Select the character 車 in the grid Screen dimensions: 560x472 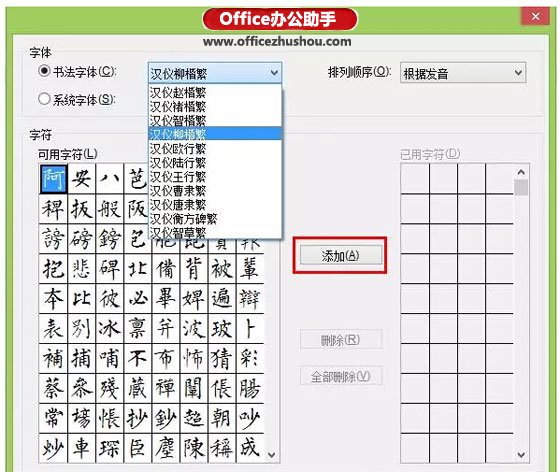[81, 448]
